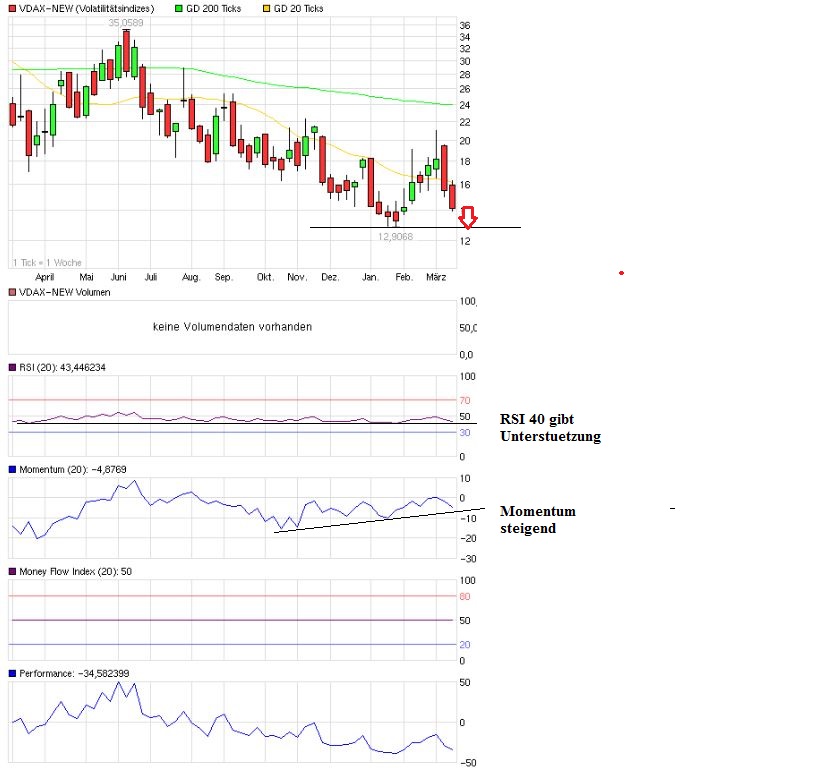
Task: Click the 'keine Volumendaten vorhanden' message
Action: tap(232, 327)
